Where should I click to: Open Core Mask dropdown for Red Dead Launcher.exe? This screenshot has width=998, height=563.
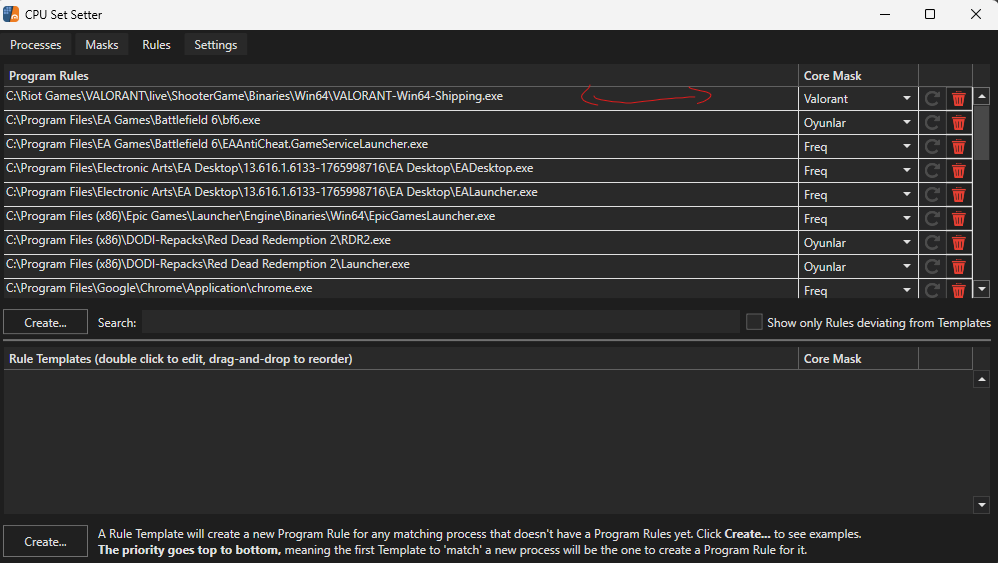pos(858,267)
